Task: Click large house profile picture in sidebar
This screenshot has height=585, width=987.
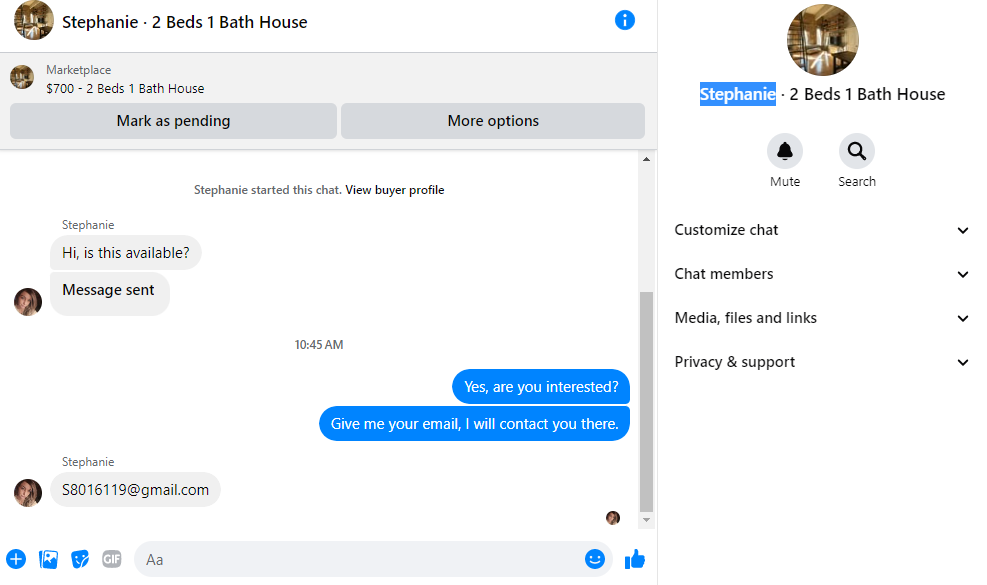Action: tap(823, 39)
